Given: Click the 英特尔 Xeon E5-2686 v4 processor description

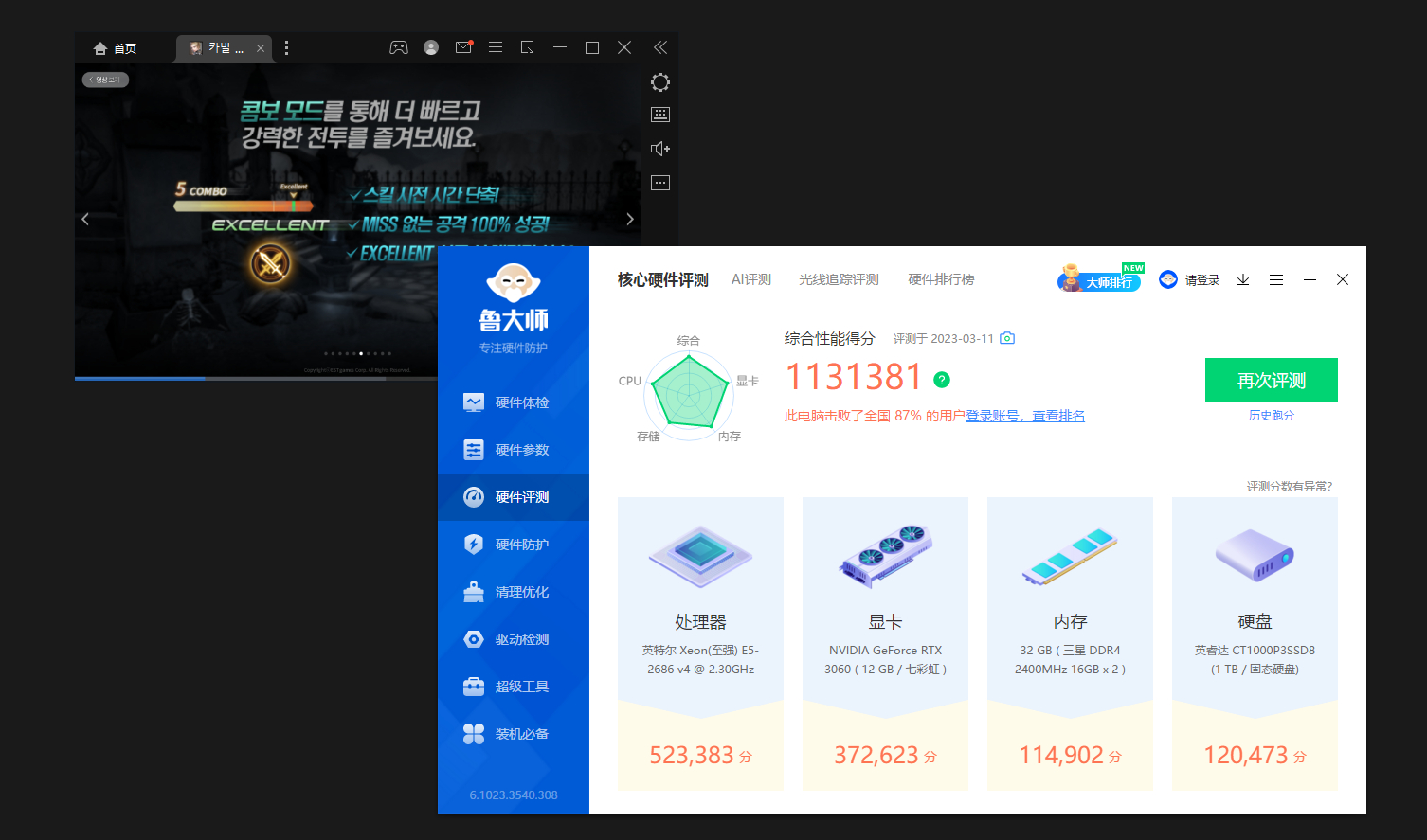Looking at the screenshot, I should point(700,660).
